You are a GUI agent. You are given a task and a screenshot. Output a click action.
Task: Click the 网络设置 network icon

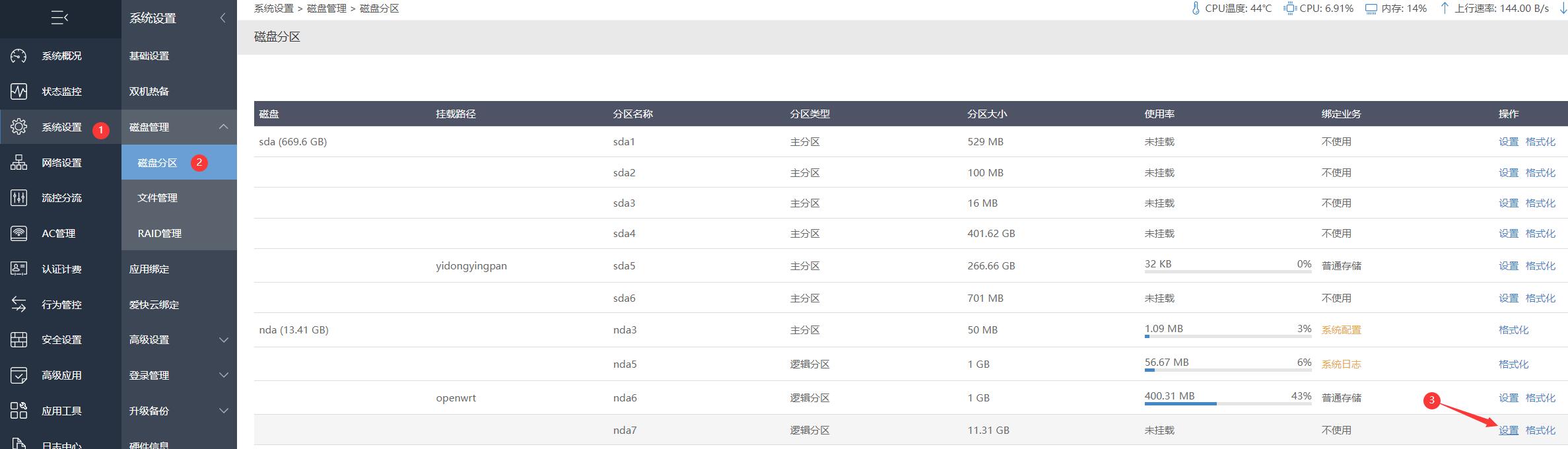click(x=18, y=162)
